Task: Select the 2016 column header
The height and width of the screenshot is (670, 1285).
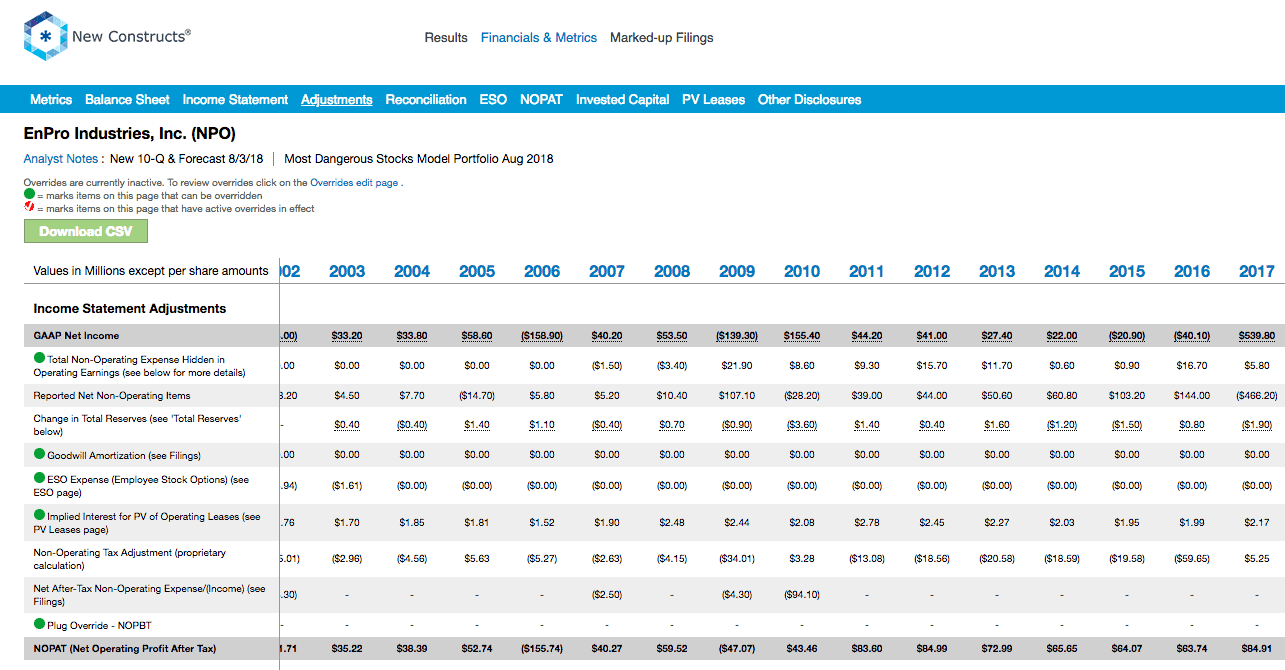Action: [x=1192, y=272]
